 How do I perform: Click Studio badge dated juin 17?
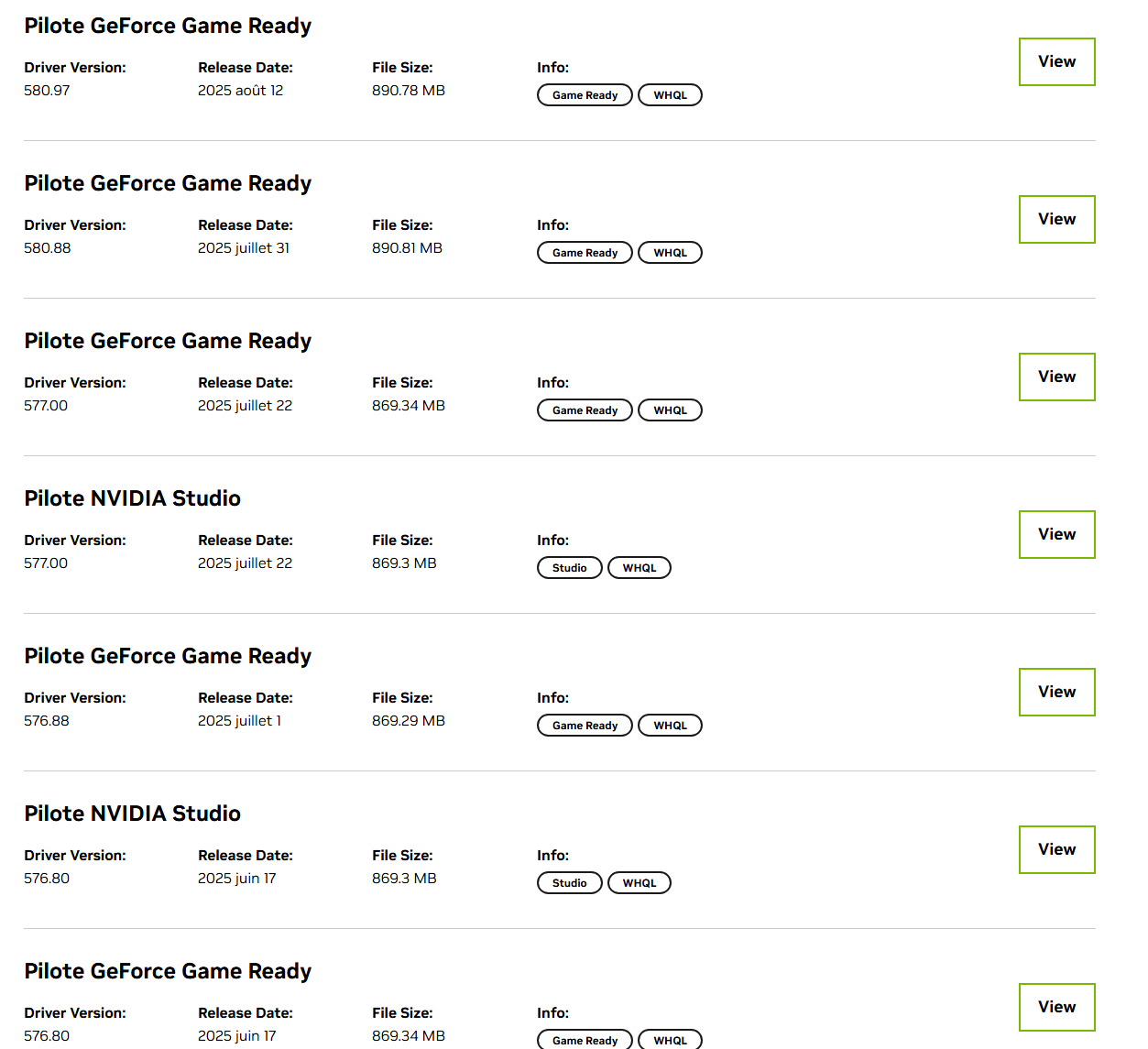click(x=569, y=883)
